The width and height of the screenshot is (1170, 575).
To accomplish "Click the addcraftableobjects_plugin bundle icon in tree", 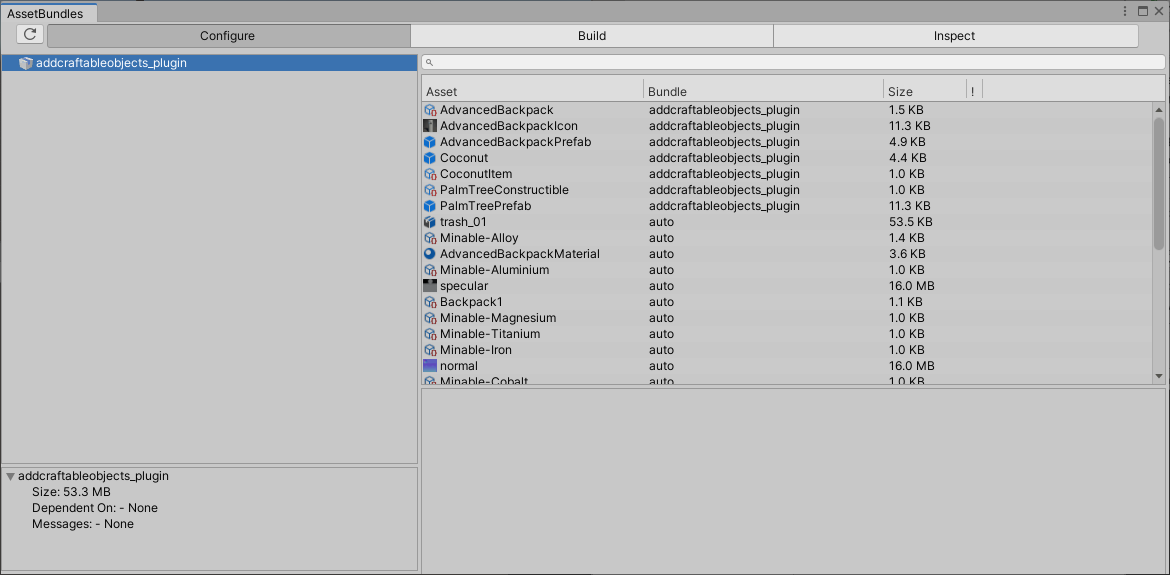I will click(26, 63).
